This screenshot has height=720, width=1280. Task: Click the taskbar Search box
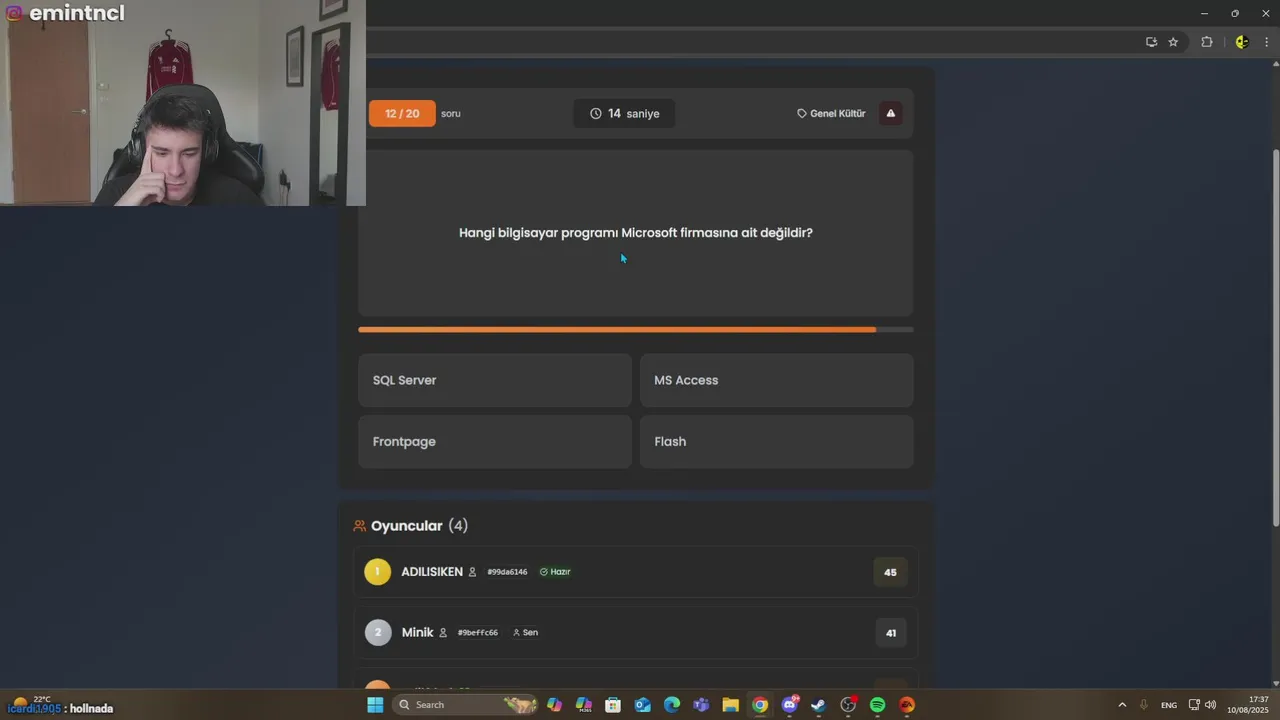[x=466, y=705]
